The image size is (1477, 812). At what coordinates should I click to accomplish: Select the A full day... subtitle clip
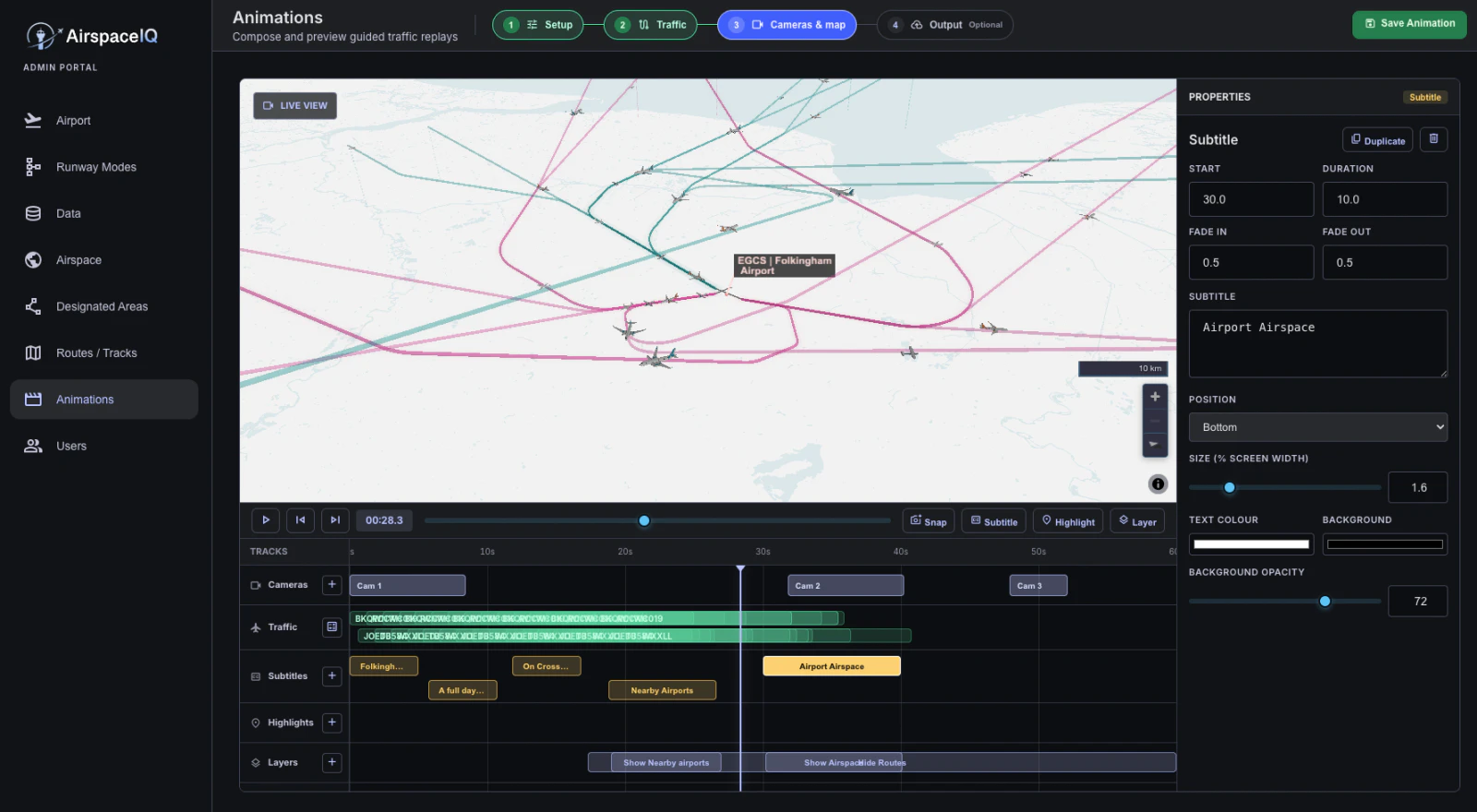click(462, 690)
